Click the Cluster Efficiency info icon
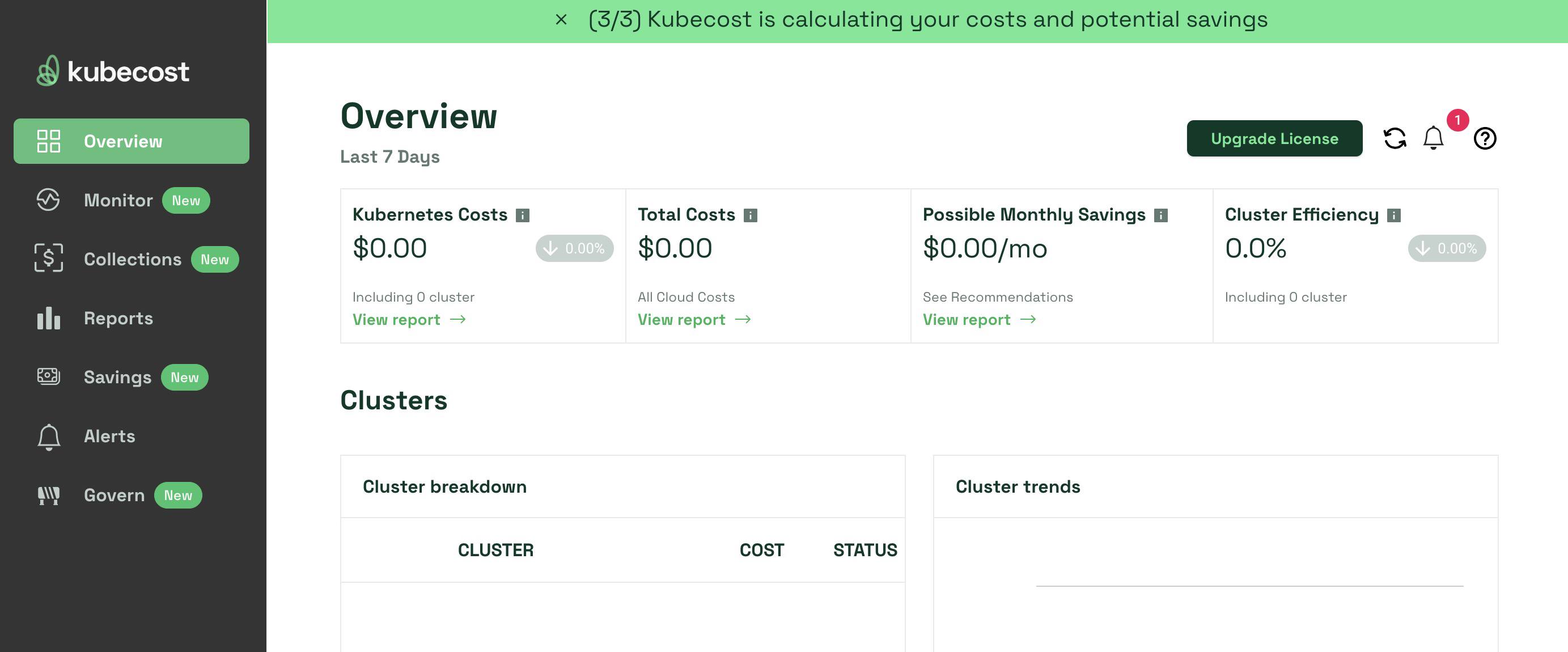Image resolution: width=1568 pixels, height=652 pixels. (1394, 214)
